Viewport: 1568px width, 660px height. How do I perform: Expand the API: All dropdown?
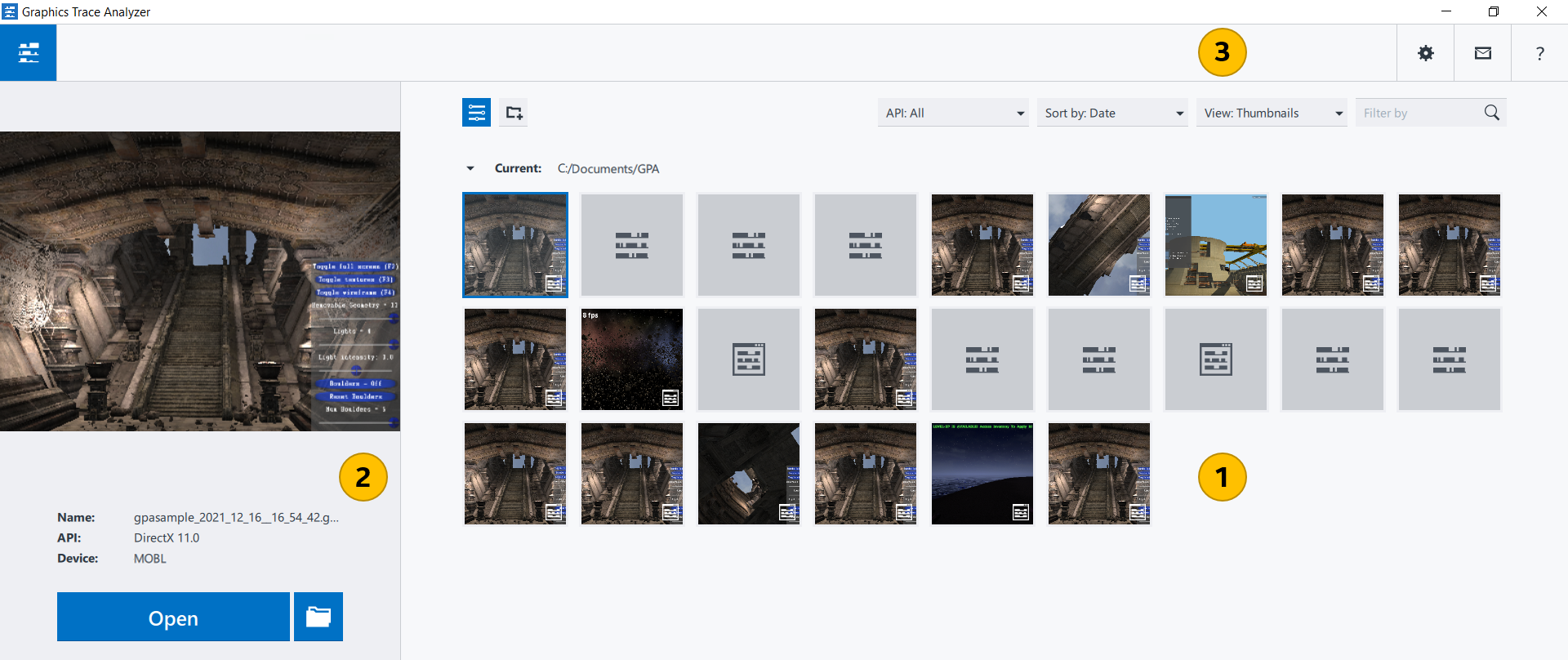point(955,113)
